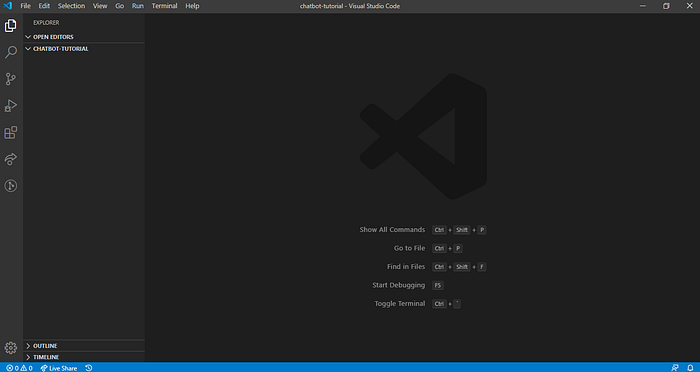Open the Manage gear icon
The width and height of the screenshot is (700, 372).
11,348
